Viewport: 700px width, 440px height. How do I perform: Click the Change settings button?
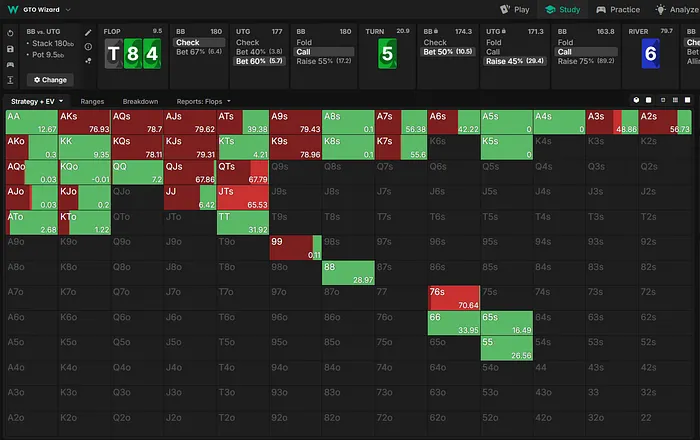pos(50,79)
